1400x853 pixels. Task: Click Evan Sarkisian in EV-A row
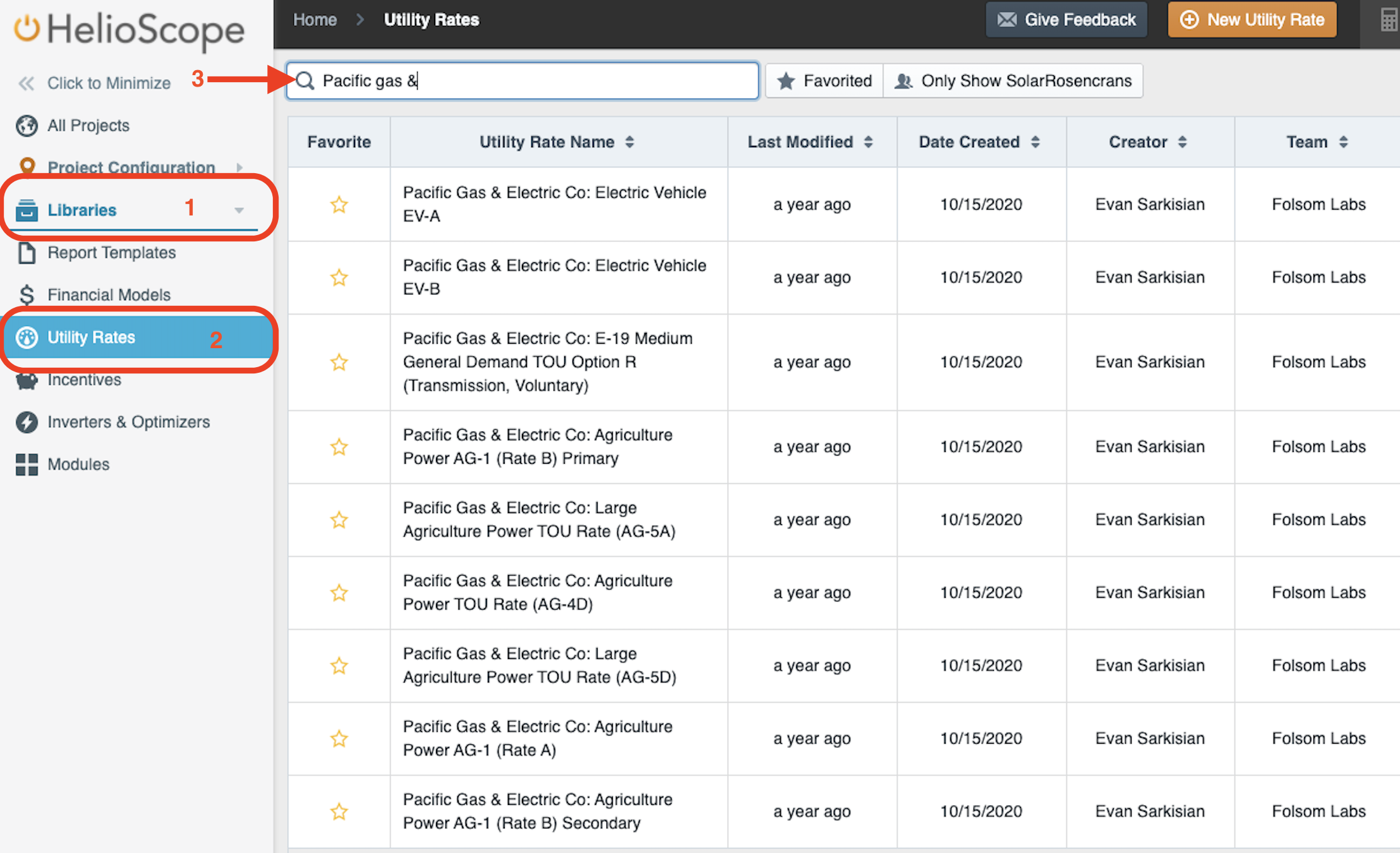tap(1150, 205)
